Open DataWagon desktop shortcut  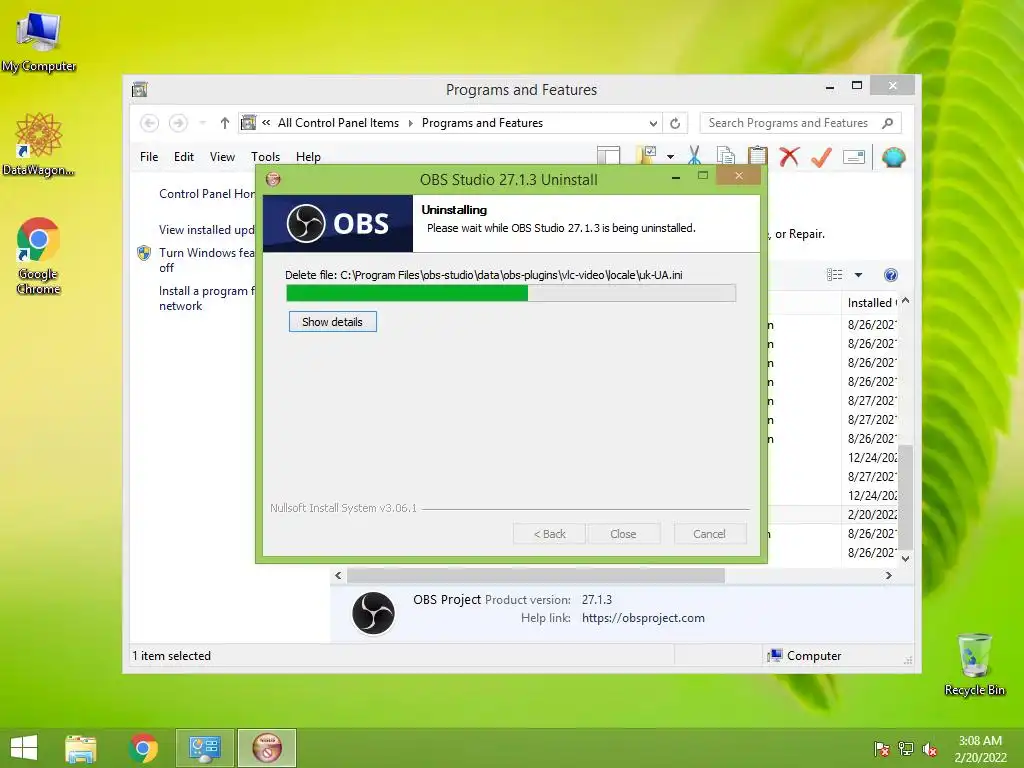point(39,144)
